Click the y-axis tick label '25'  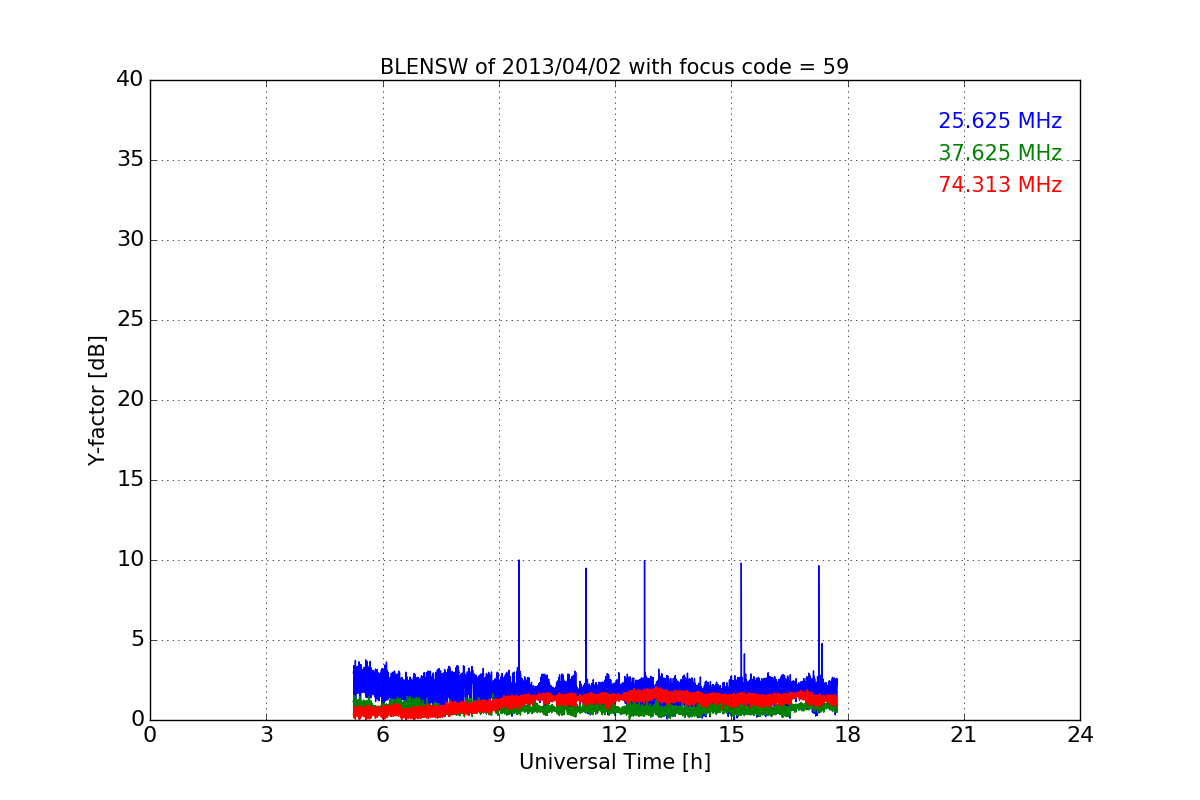130,320
